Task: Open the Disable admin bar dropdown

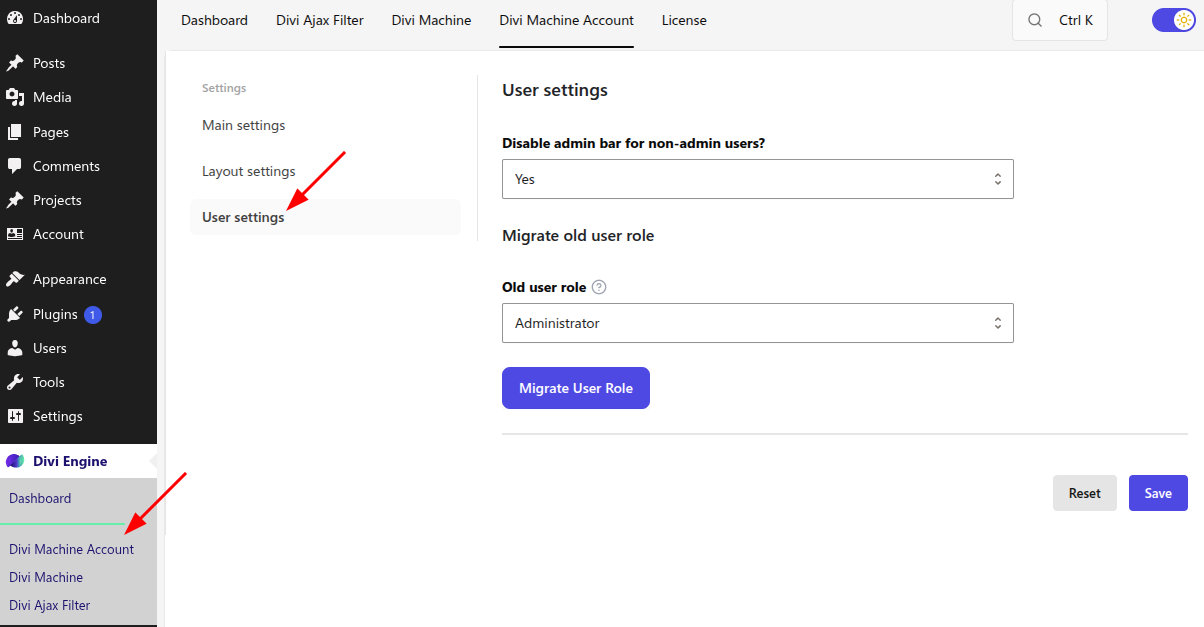Action: pos(758,179)
